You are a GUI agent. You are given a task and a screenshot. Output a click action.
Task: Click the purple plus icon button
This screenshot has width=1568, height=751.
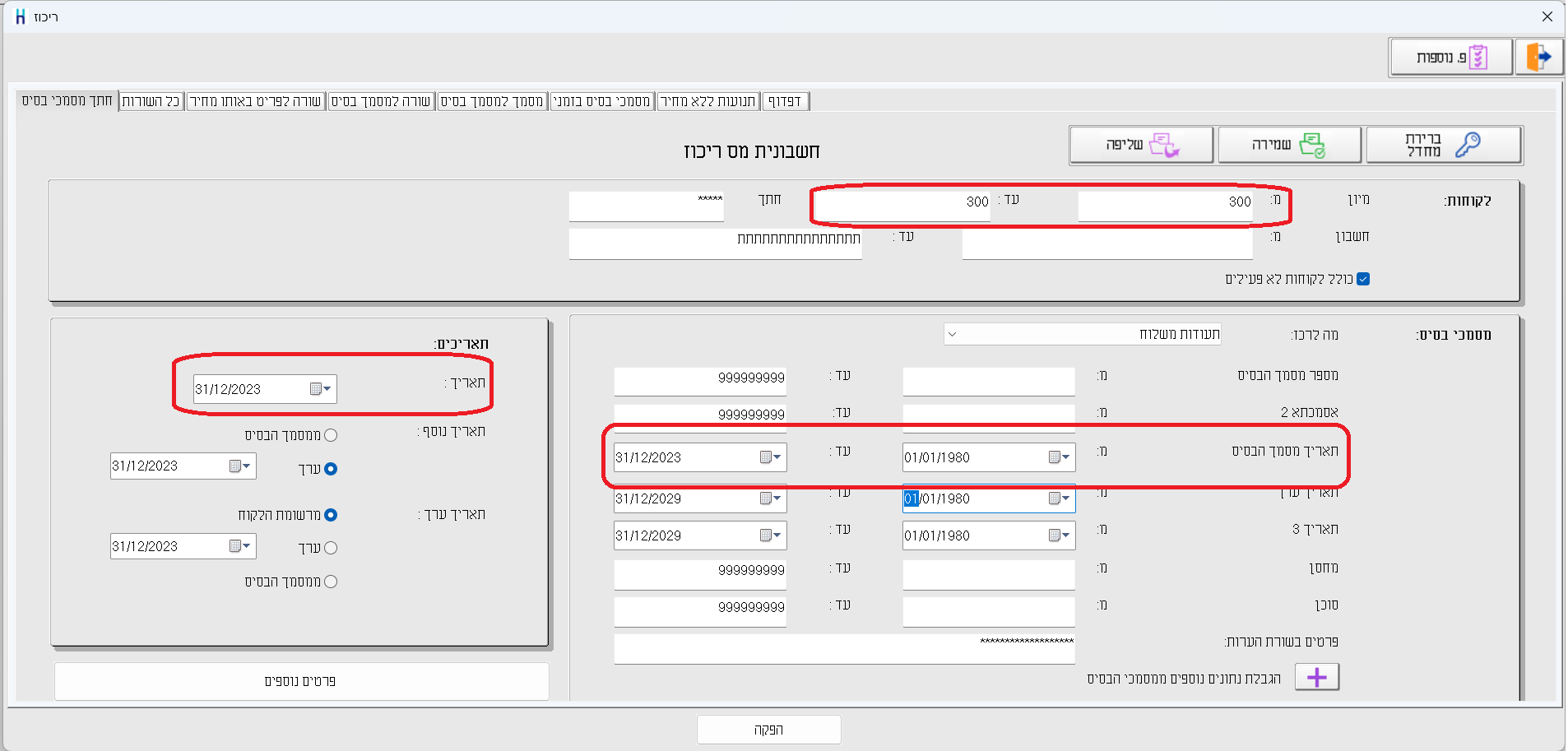(1317, 677)
